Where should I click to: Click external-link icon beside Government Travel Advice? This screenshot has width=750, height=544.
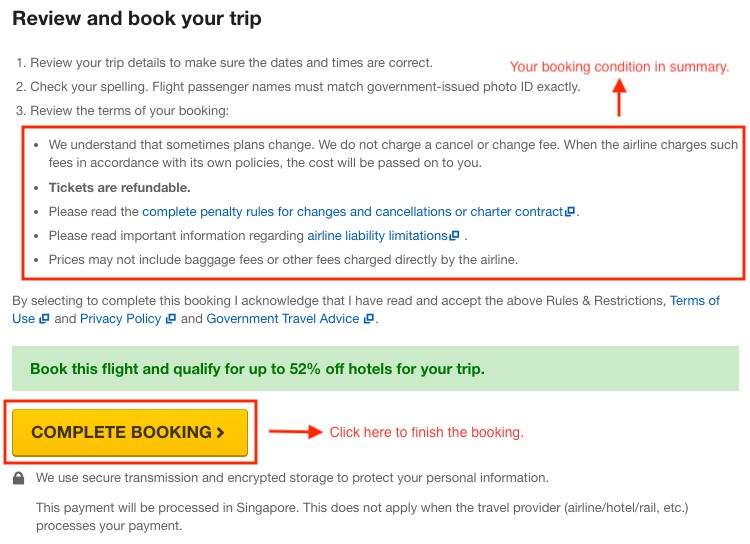click(369, 319)
